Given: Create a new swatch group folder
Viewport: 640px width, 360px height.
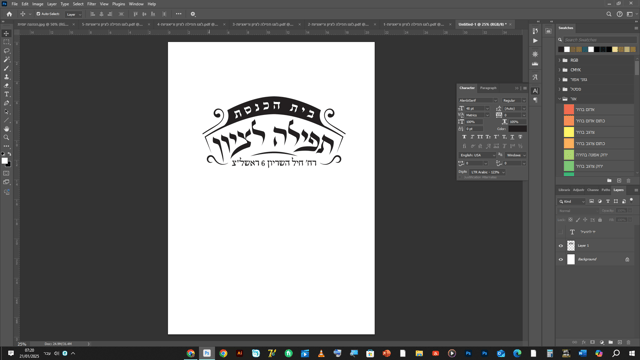Looking at the screenshot, I should (609, 180).
